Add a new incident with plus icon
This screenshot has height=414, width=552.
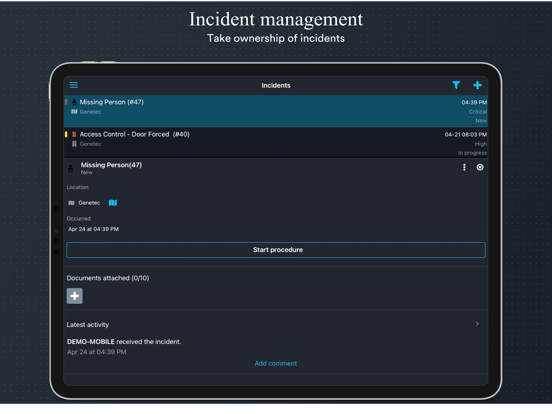coord(477,85)
